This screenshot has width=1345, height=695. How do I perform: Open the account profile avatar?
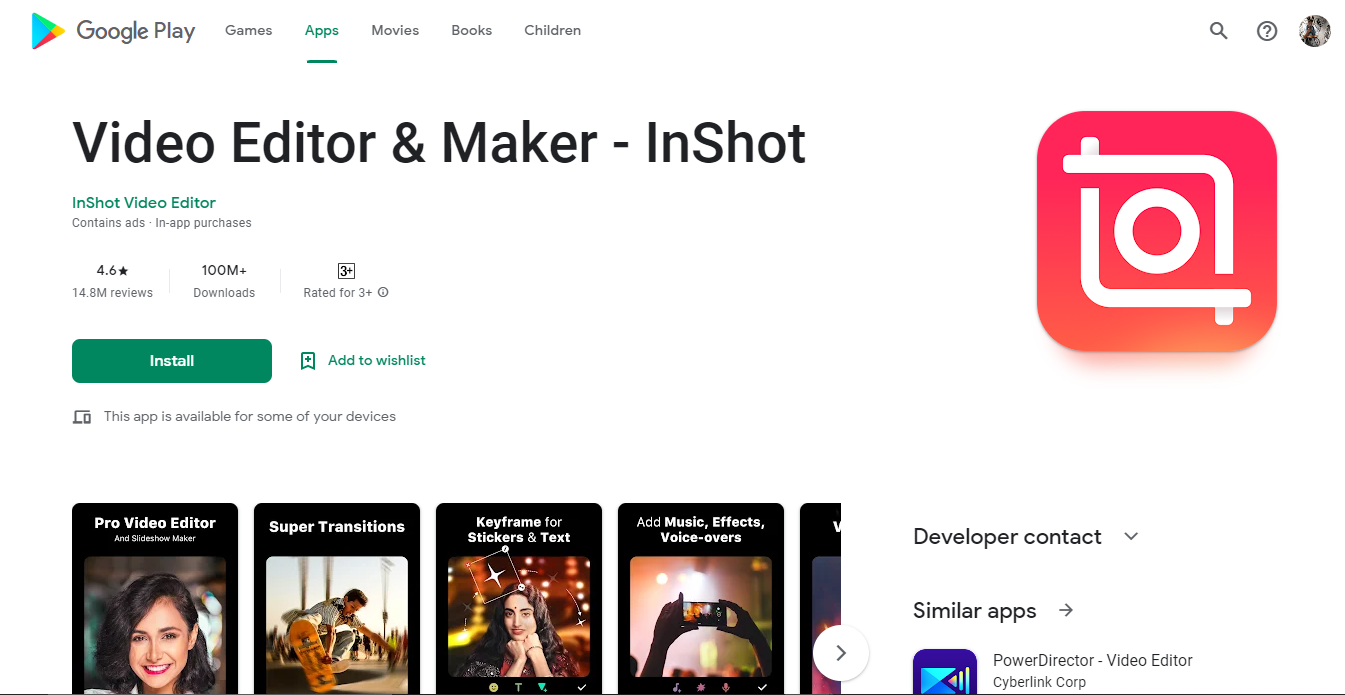1315,31
